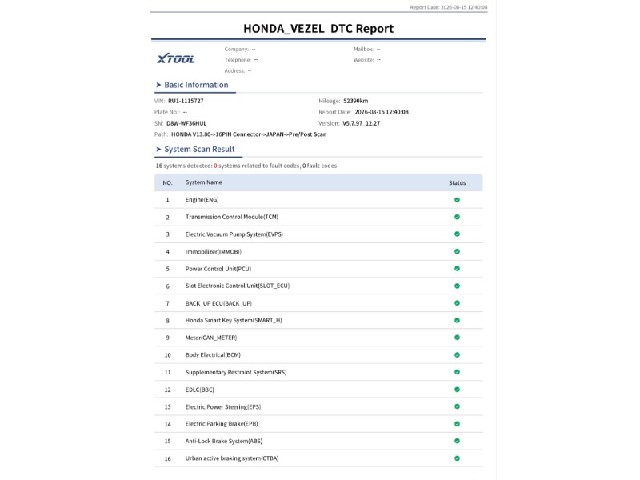Select Honda Smart Key System(SMART_IK) text
This screenshot has width=640, height=480.
[x=233, y=320]
